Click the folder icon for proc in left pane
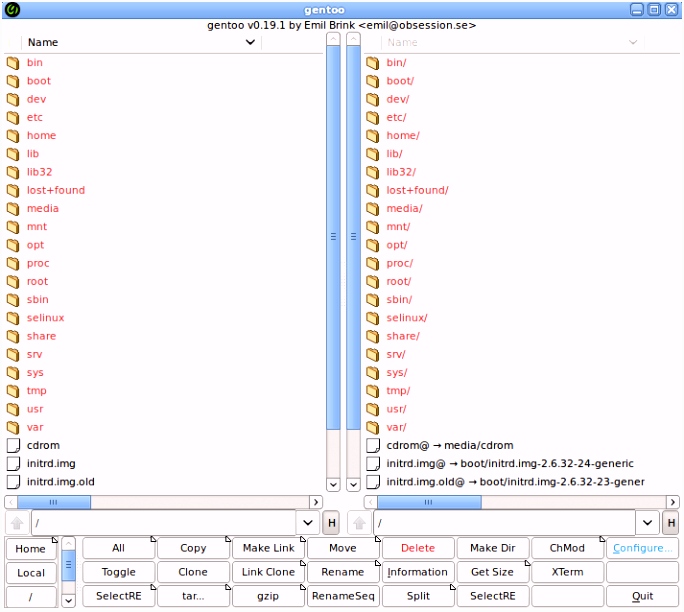This screenshot has width=684, height=612. click(x=13, y=263)
